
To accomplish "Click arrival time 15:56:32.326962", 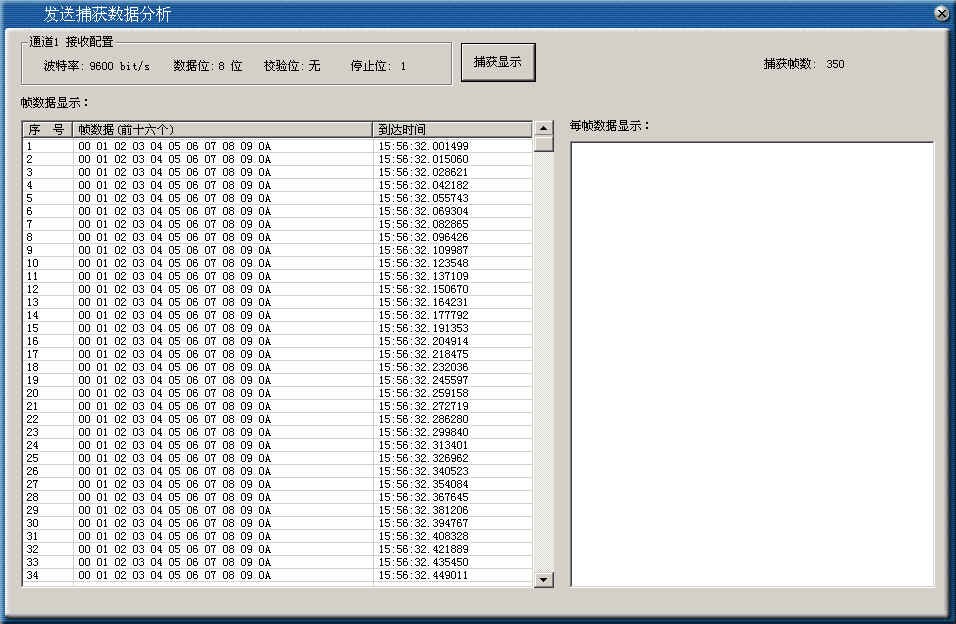I will 424,458.
